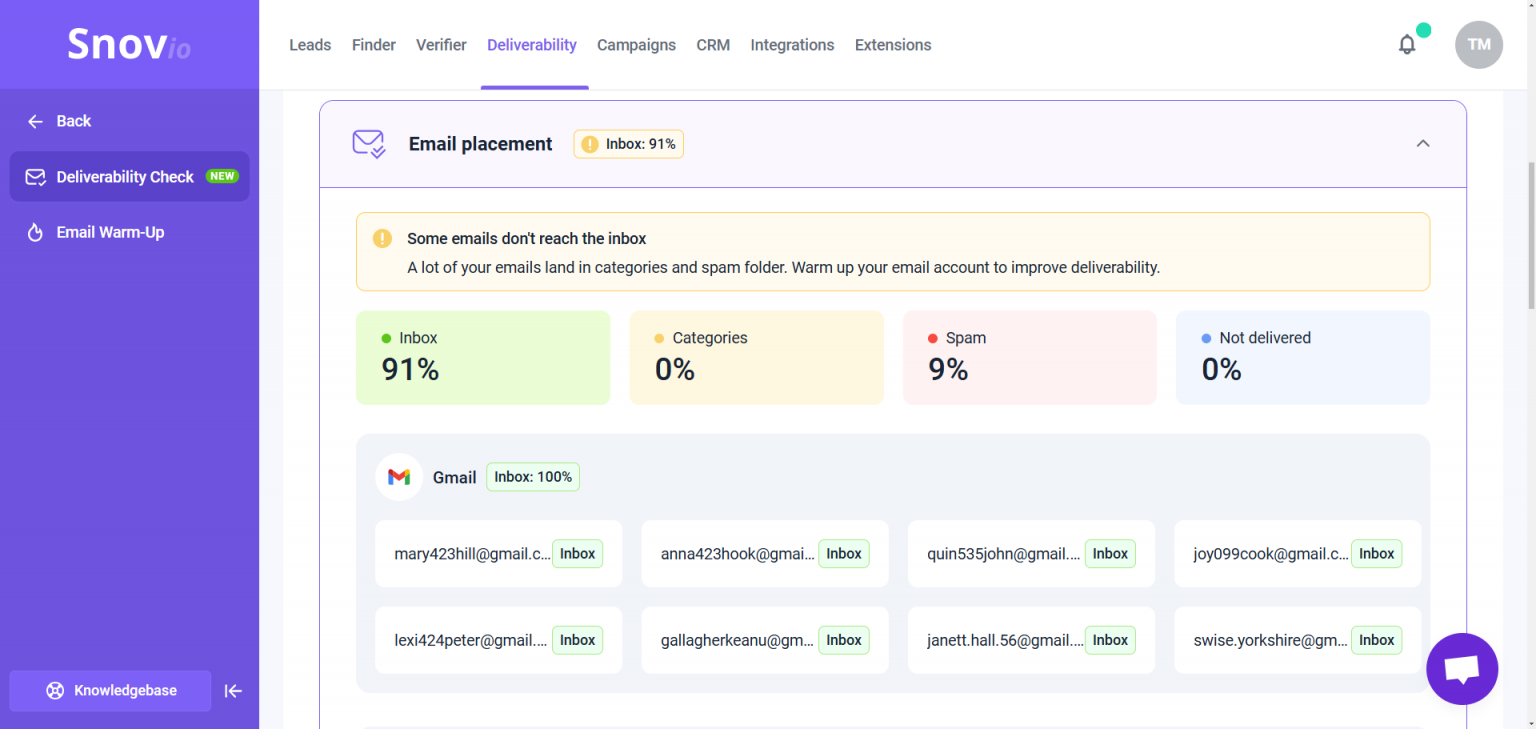
Task: Click the Back arrow icon
Action: pyautogui.click(x=35, y=121)
